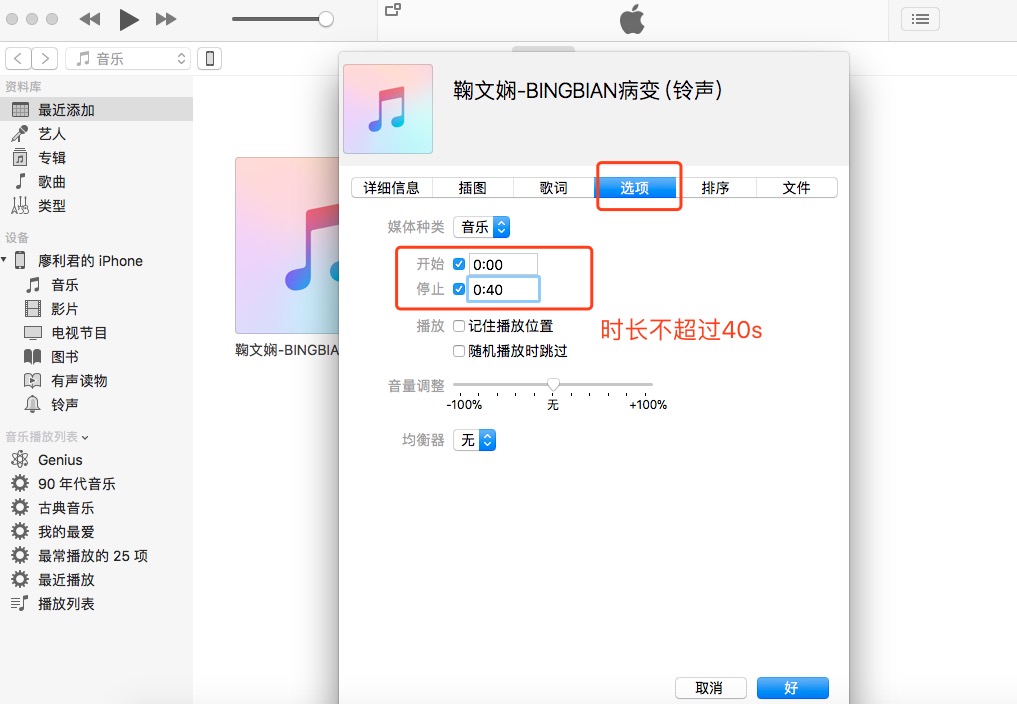This screenshot has width=1017, height=704.
Task: Open the Up Next list icon
Action: [x=920, y=19]
